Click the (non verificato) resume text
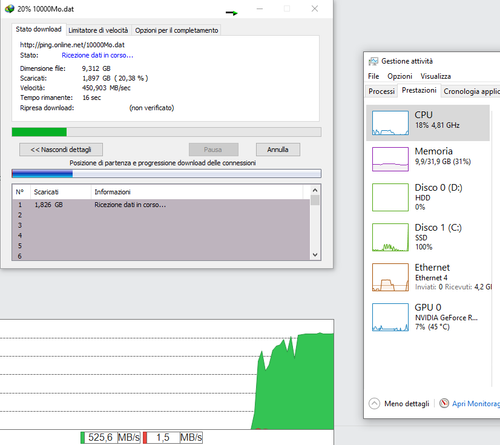The image size is (500, 445). tap(152, 108)
